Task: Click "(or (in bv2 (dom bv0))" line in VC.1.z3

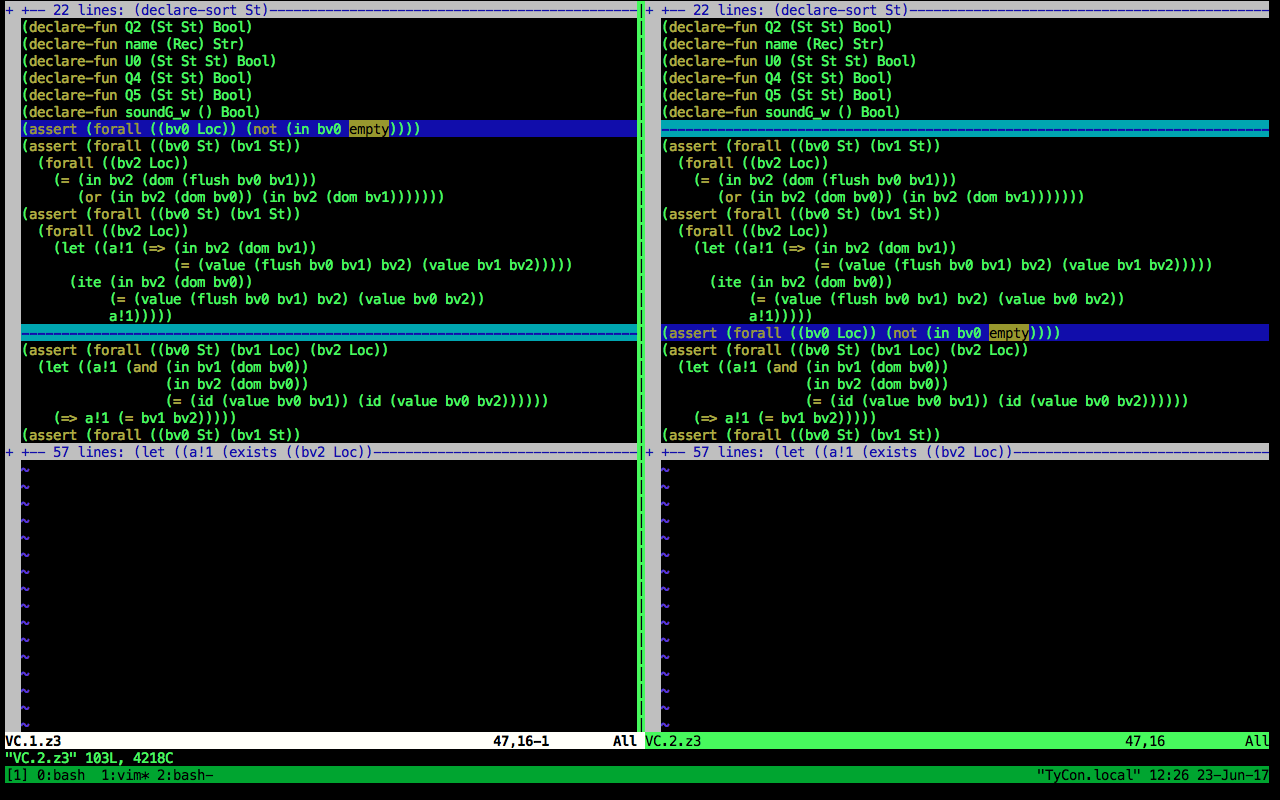Action: click(261, 197)
